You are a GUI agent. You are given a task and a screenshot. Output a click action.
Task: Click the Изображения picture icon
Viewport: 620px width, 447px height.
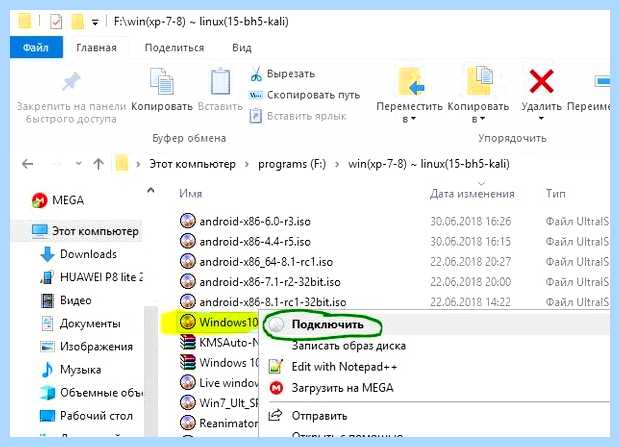tap(47, 347)
